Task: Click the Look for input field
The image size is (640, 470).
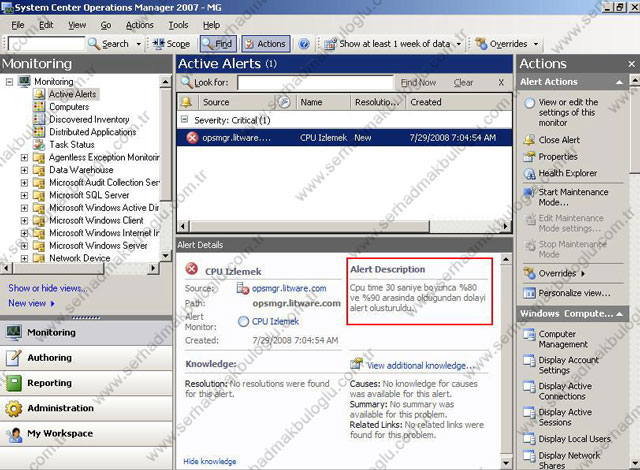Action: pos(315,82)
